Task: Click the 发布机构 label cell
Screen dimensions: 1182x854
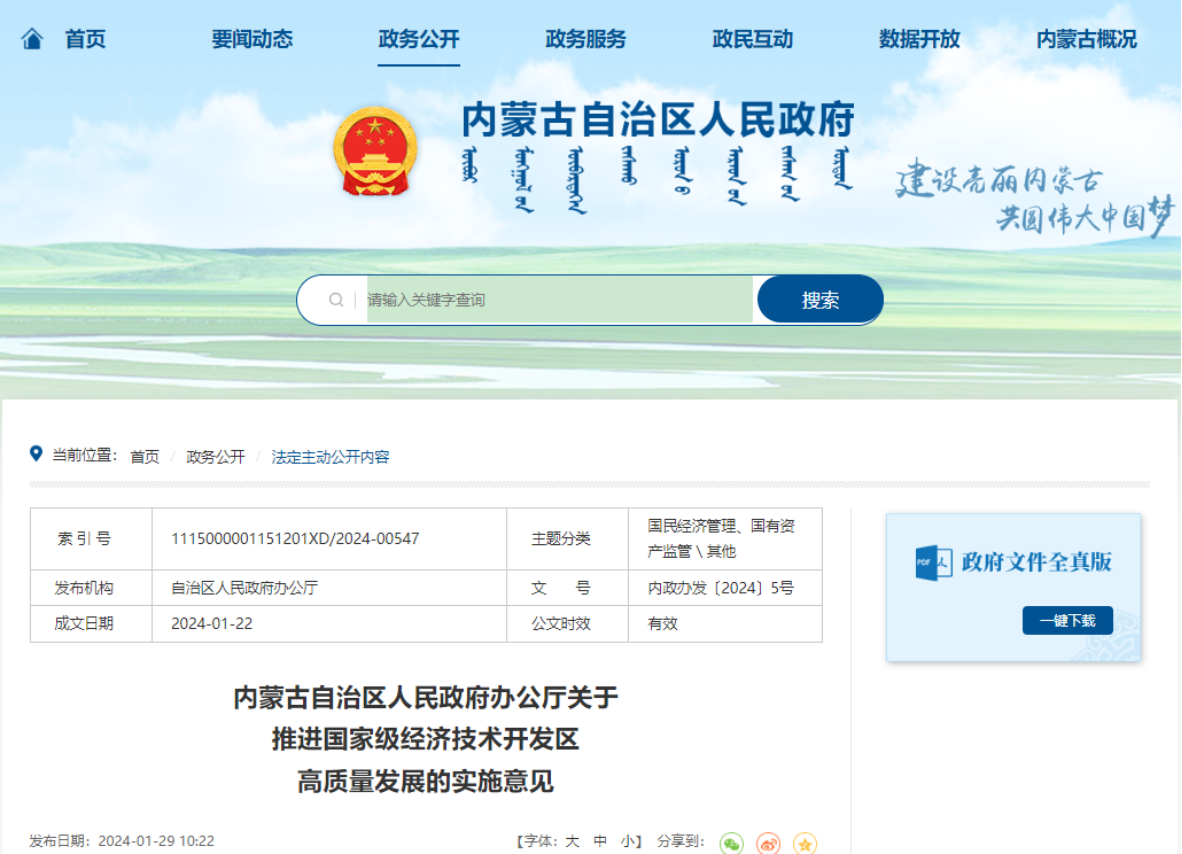Action: coord(91,588)
